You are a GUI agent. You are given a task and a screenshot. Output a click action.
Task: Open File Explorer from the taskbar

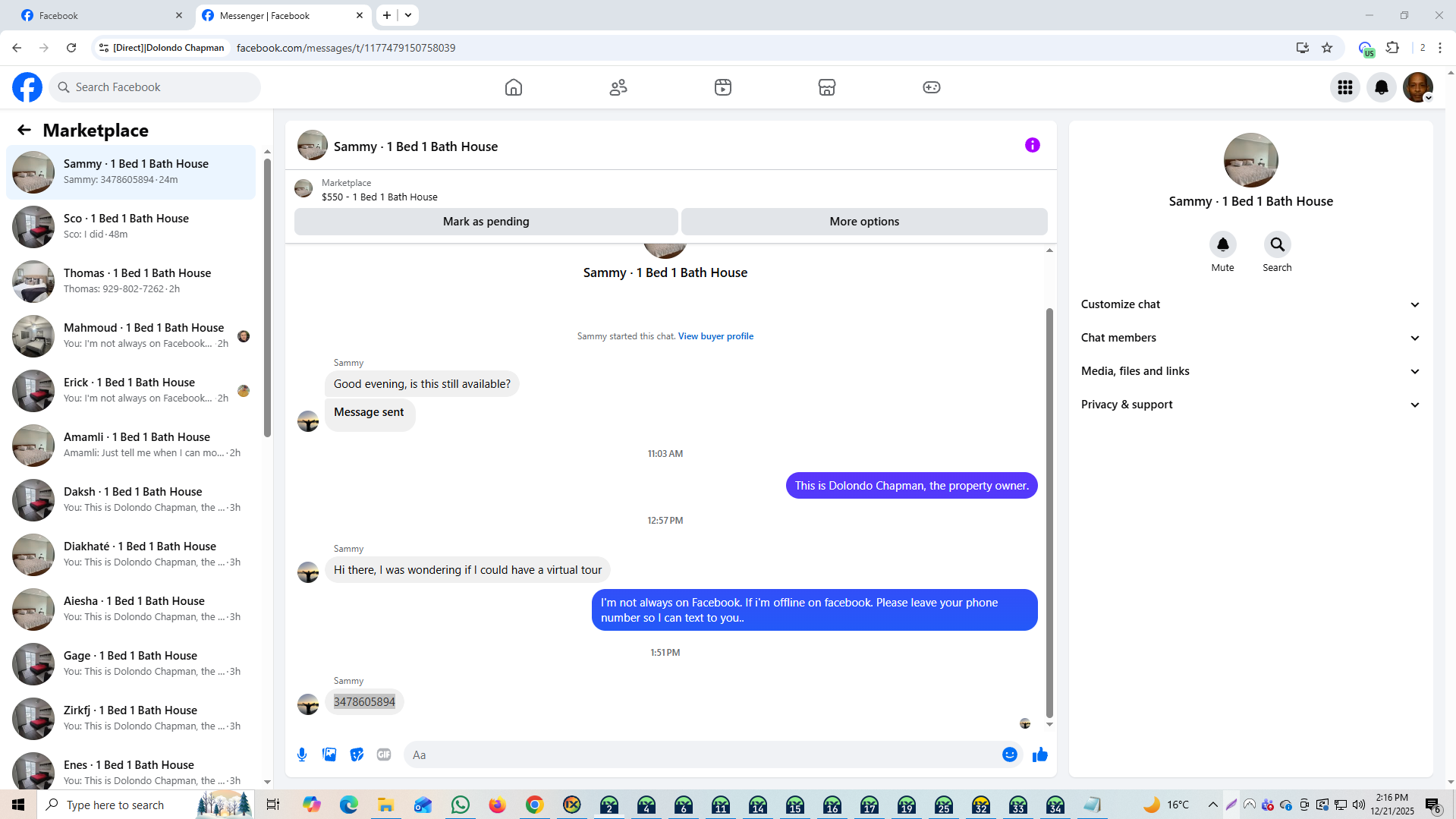(385, 805)
